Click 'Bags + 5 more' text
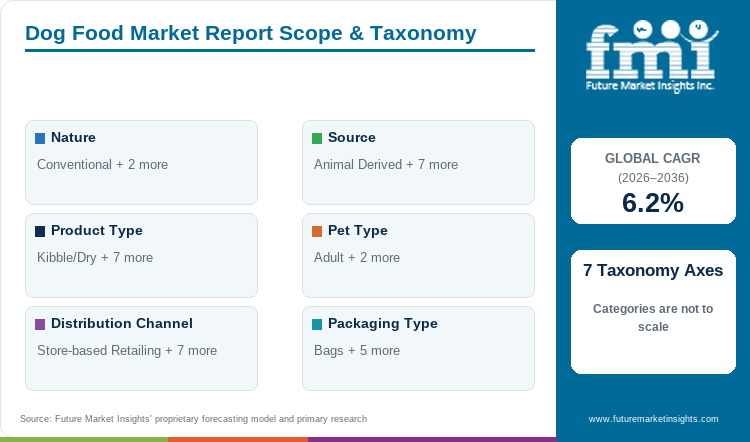Screen dimensions: 750x442 pyautogui.click(x=357, y=351)
